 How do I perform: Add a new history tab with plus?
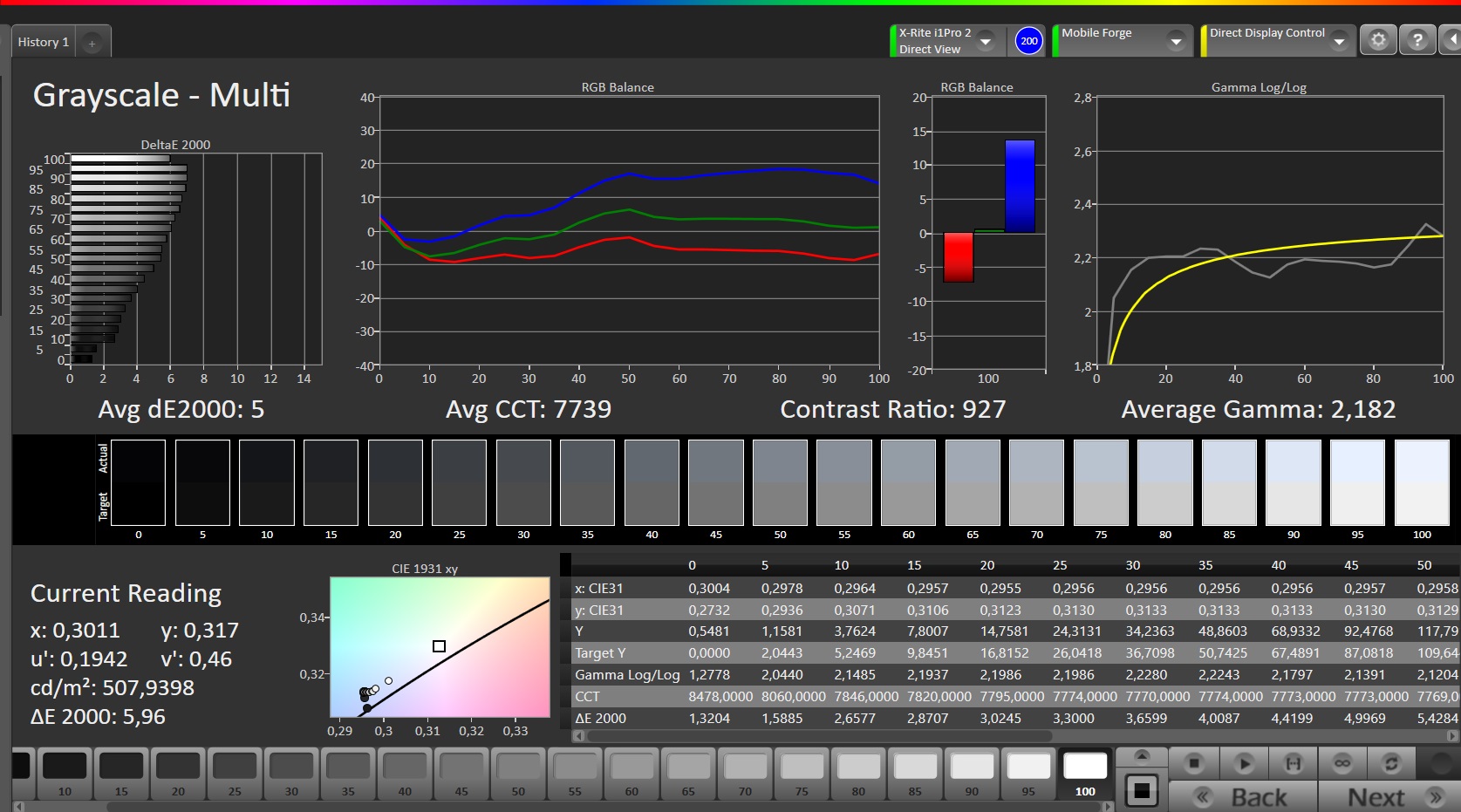tap(92, 43)
